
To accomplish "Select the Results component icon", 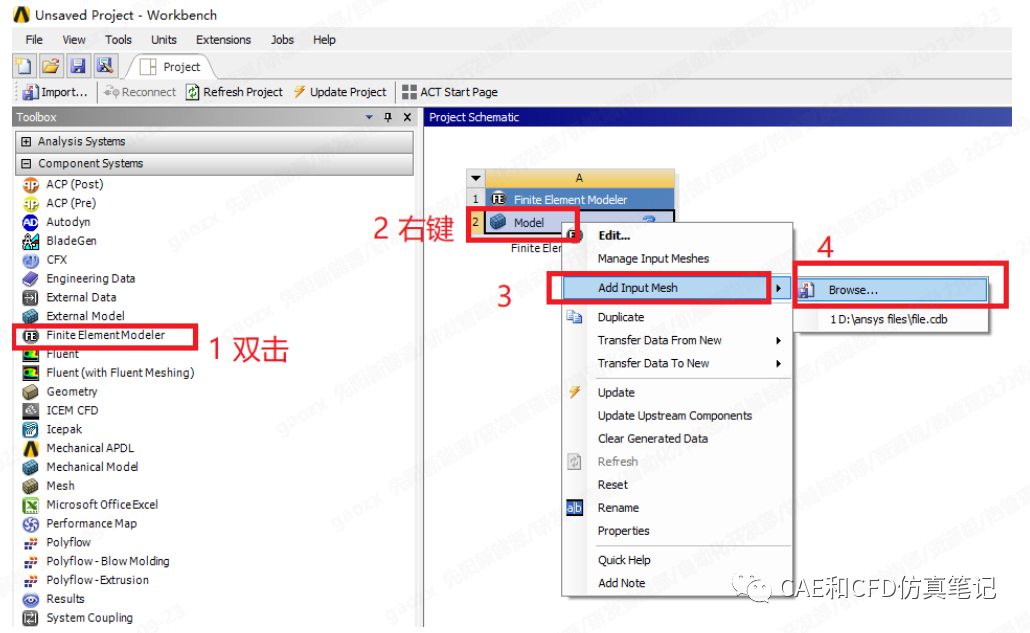I will pos(30,600).
